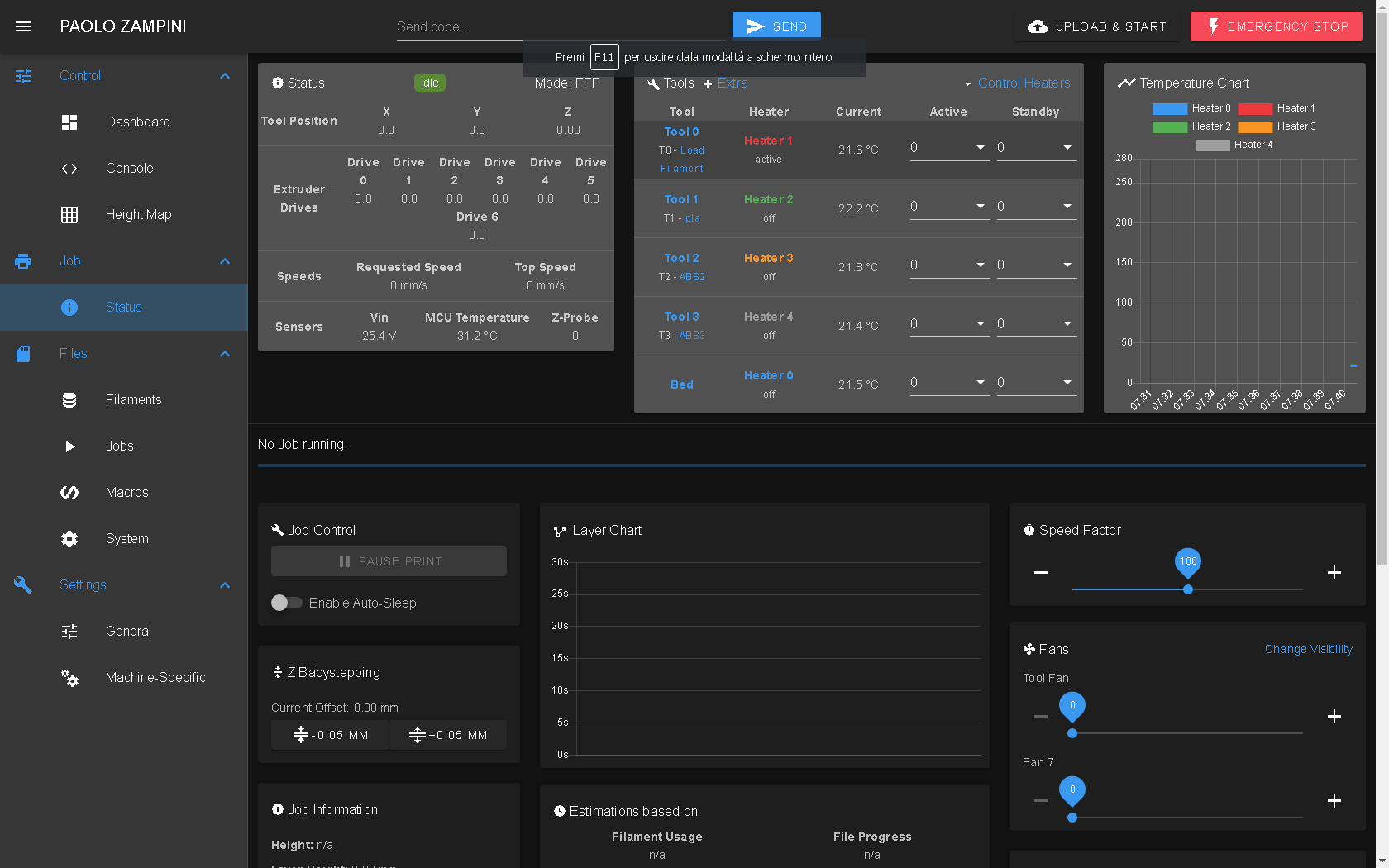The width and height of the screenshot is (1389, 868).
Task: Click the Temperature Chart trend icon
Action: (1126, 83)
